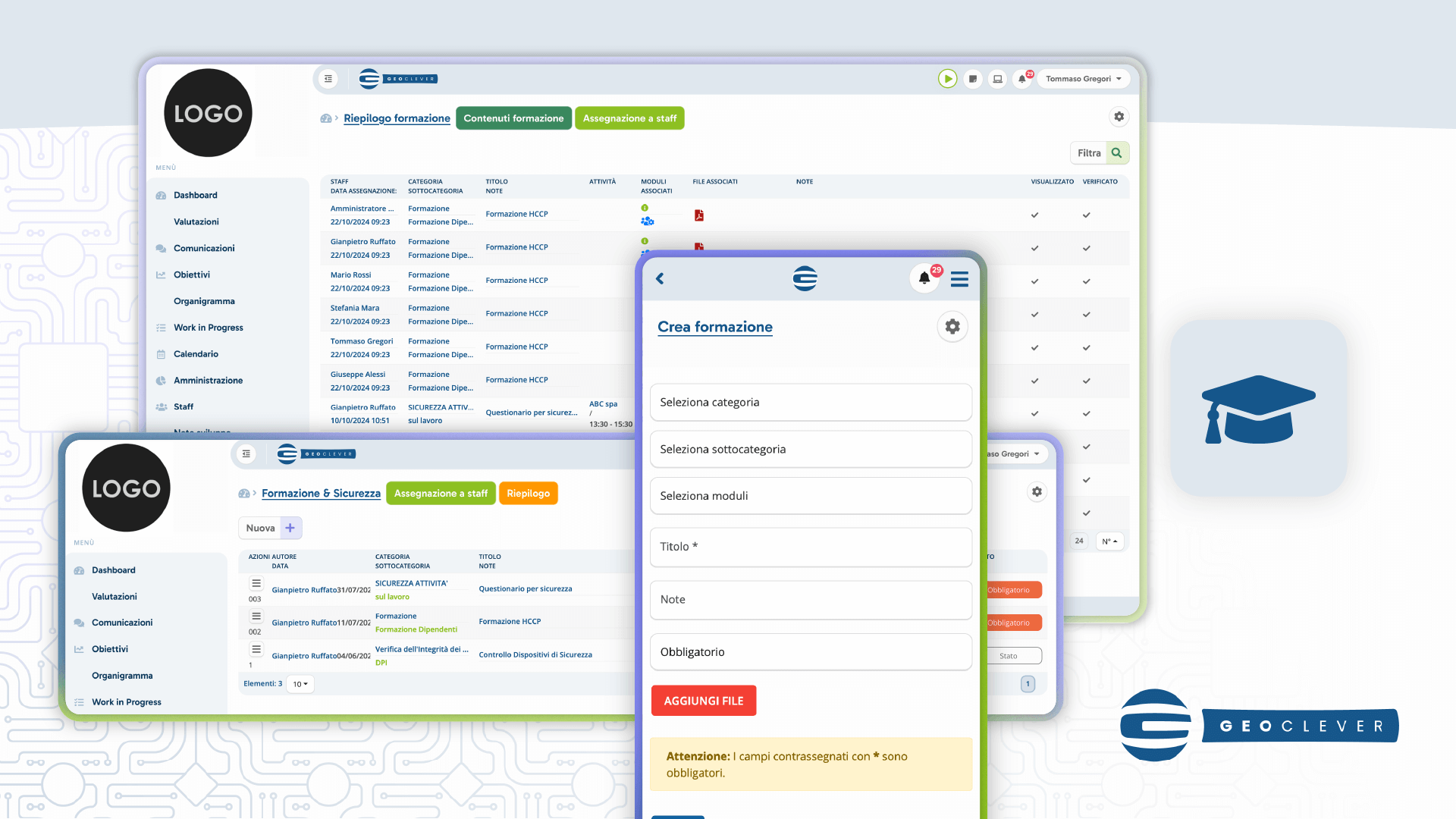Click the green play button in top window
The height and width of the screenshot is (819, 1456).
tap(947, 79)
